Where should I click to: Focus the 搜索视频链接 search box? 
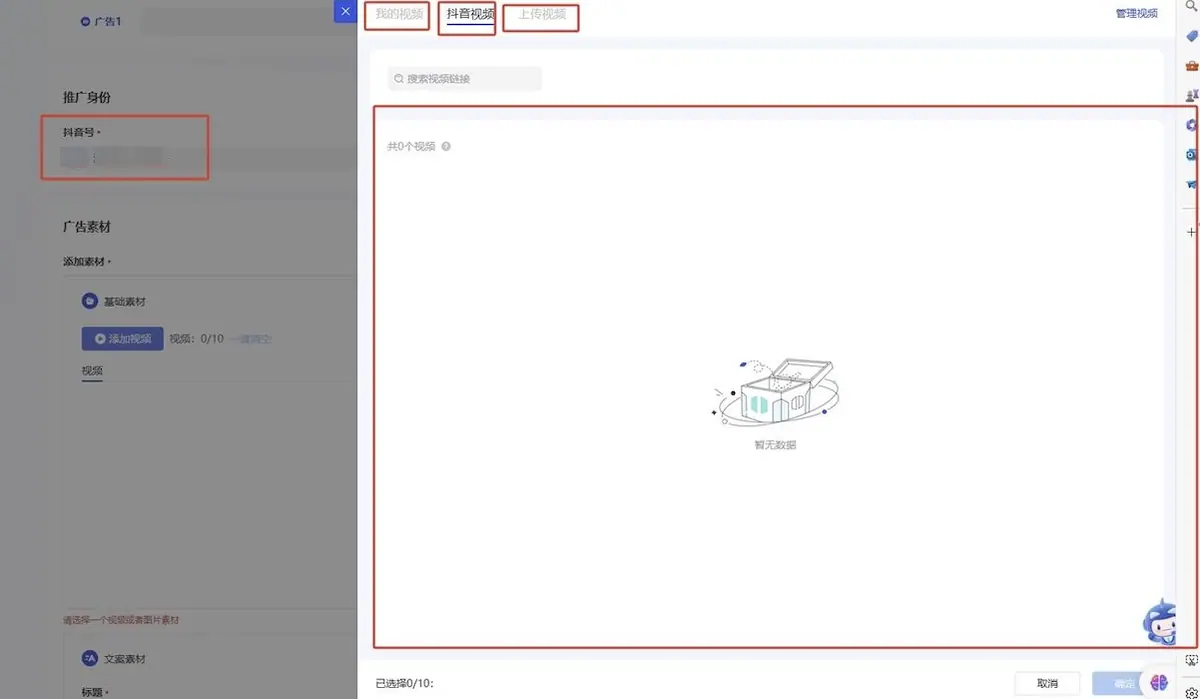click(x=465, y=78)
